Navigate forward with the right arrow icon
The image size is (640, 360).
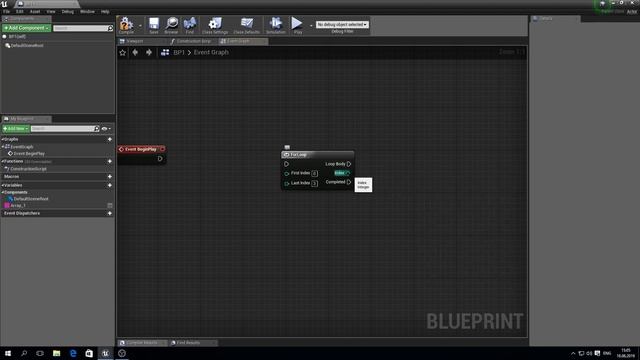click(149, 52)
